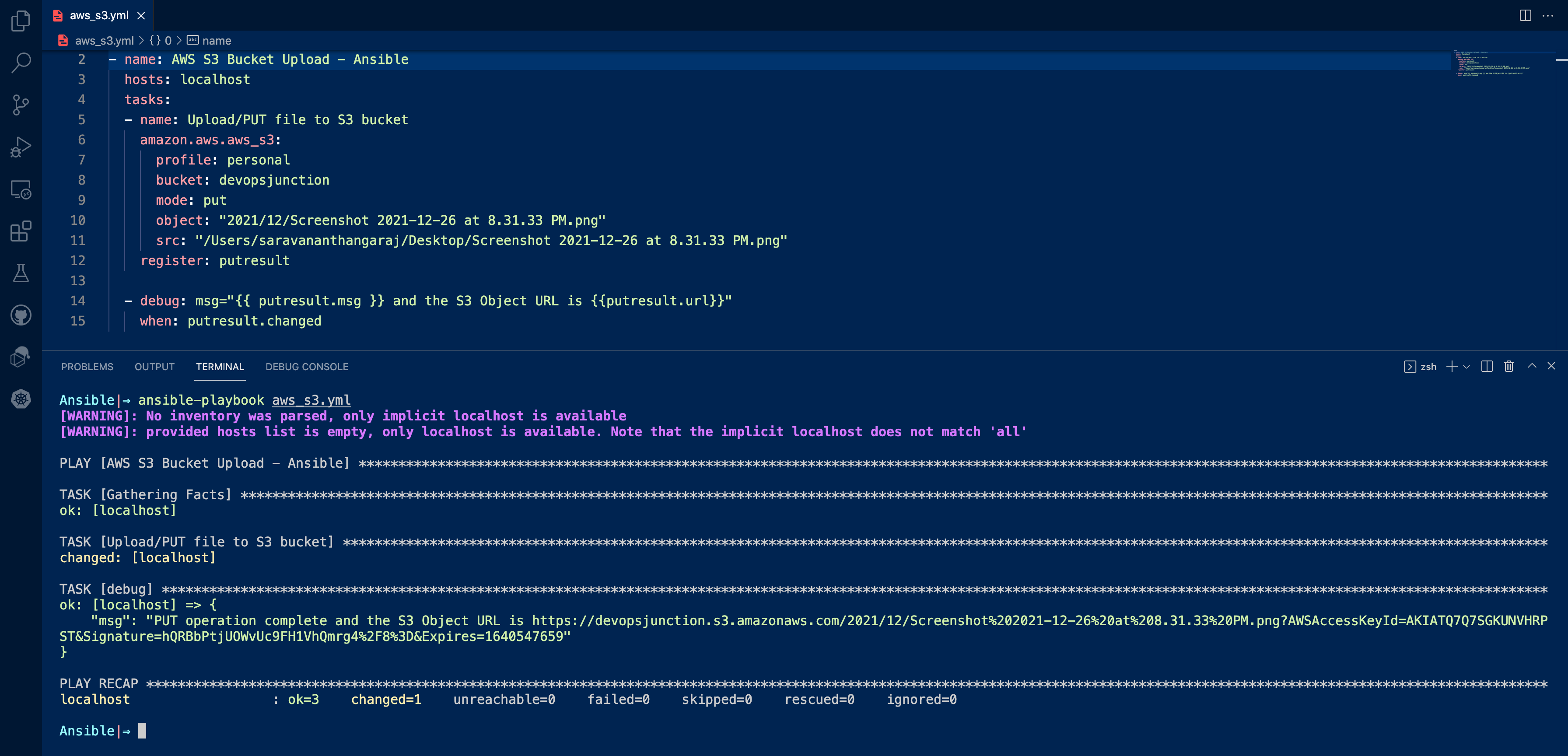Open the Testing flask icon

[21, 273]
